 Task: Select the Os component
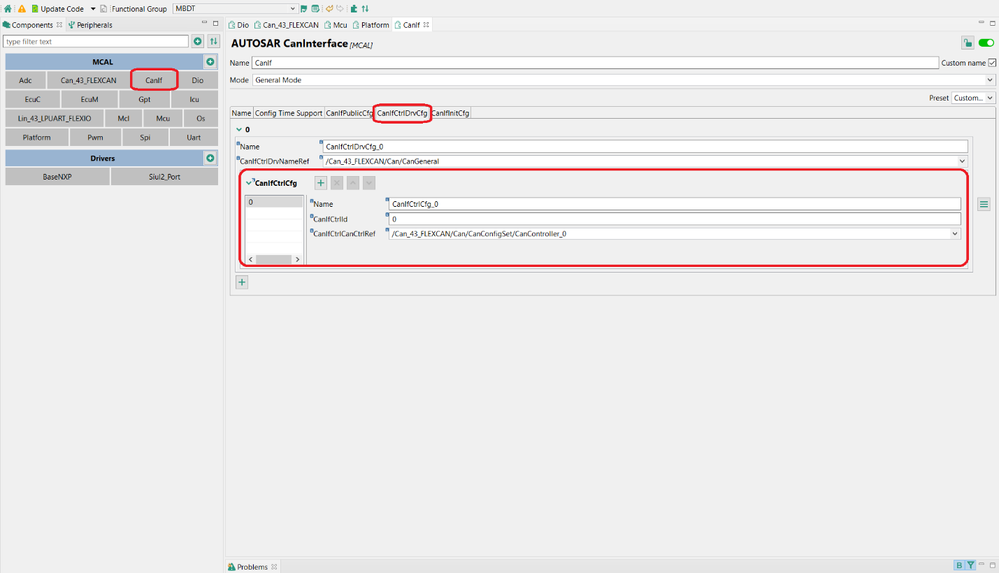coord(201,119)
